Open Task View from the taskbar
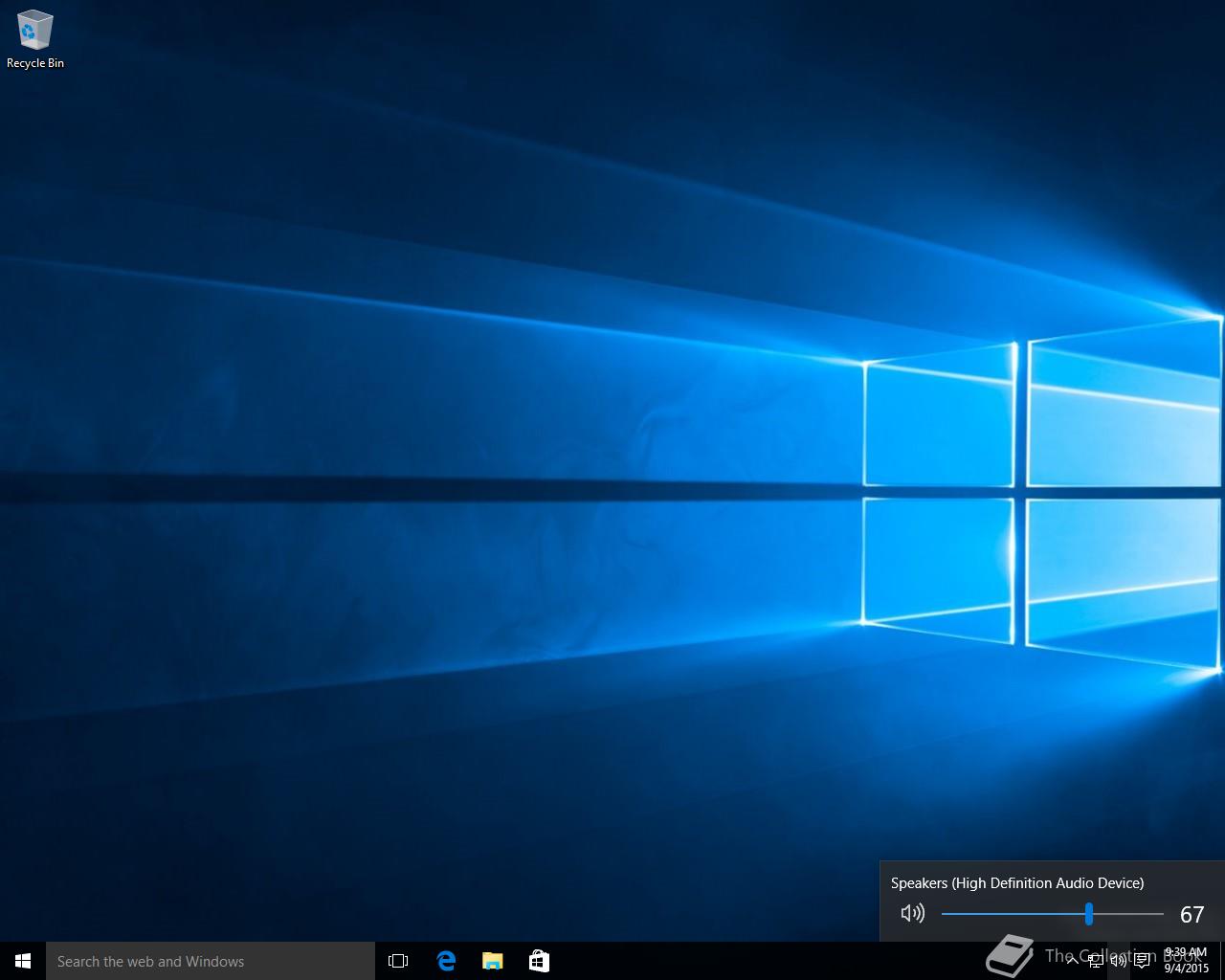Viewport: 1225px width, 980px height. coord(398,961)
